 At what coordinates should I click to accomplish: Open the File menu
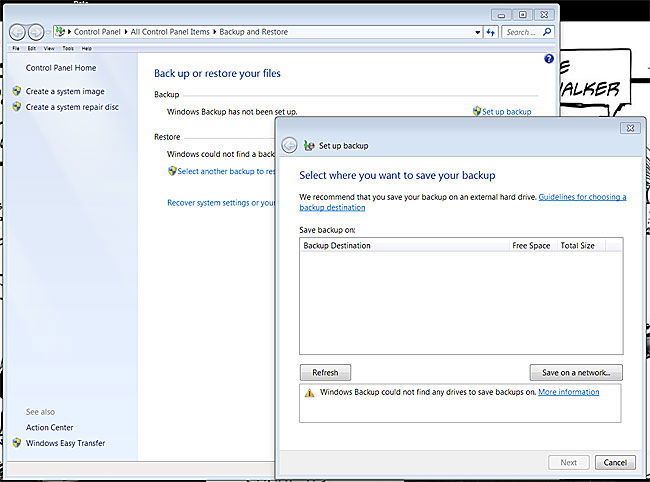(x=16, y=48)
